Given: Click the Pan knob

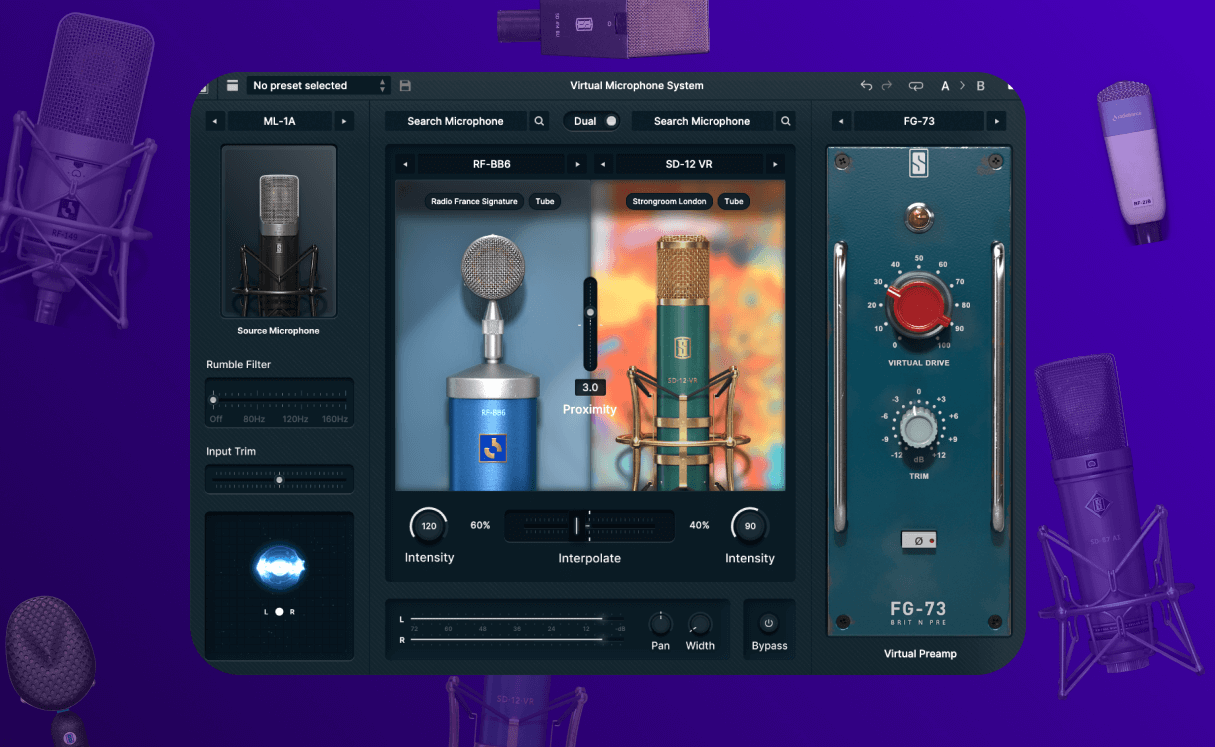Looking at the screenshot, I should coord(660,624).
